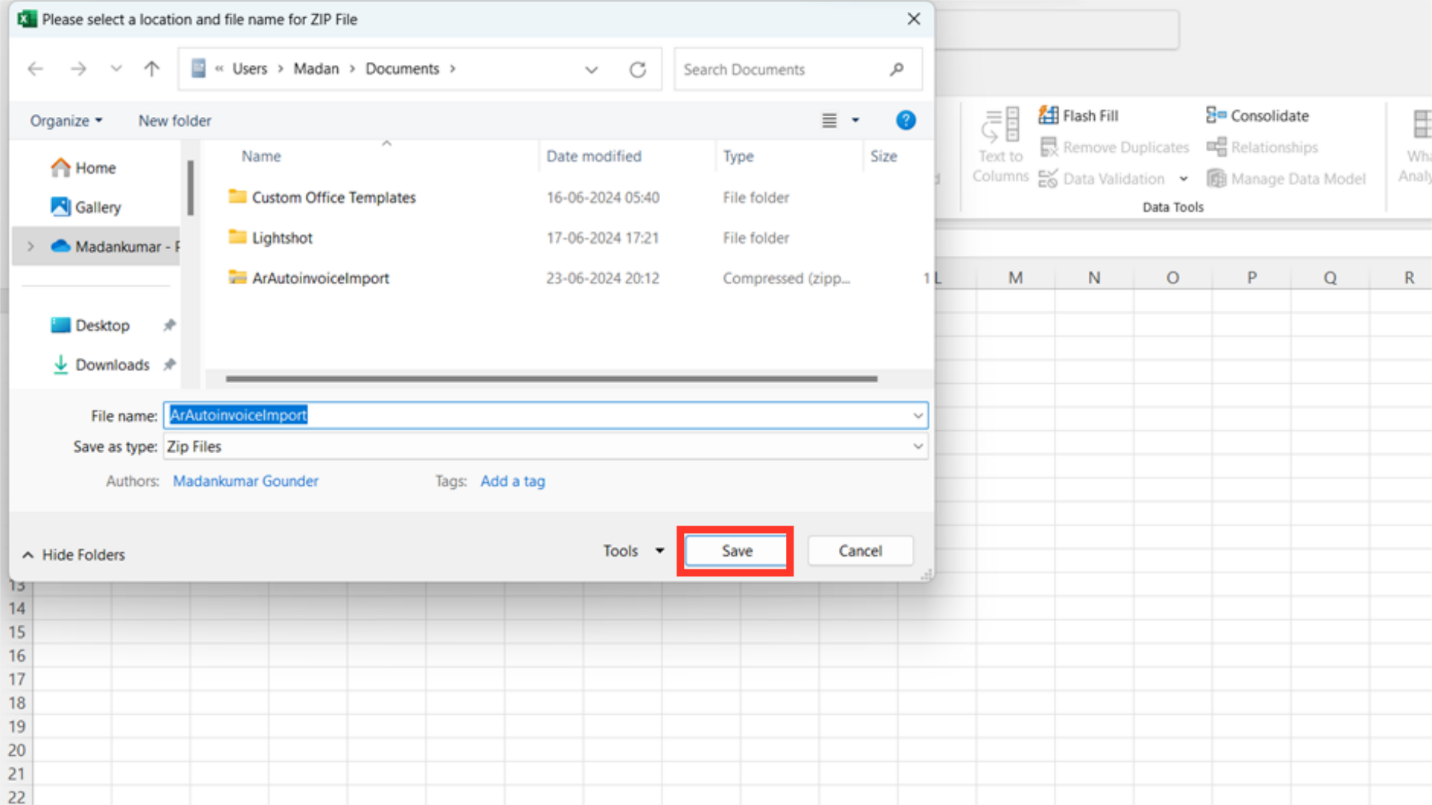Select row 15 header in Excel
This screenshot has width=1432, height=805.
(17, 632)
